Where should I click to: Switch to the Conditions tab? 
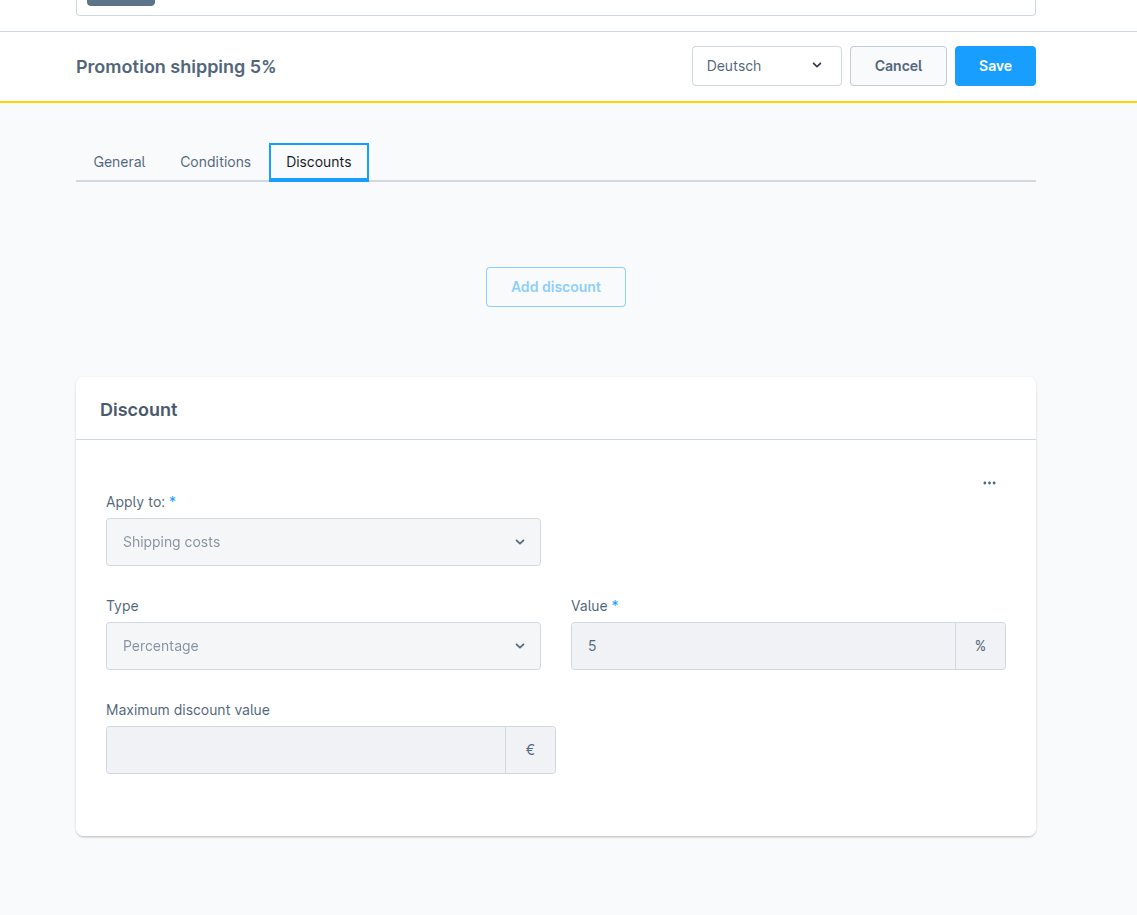tap(215, 162)
